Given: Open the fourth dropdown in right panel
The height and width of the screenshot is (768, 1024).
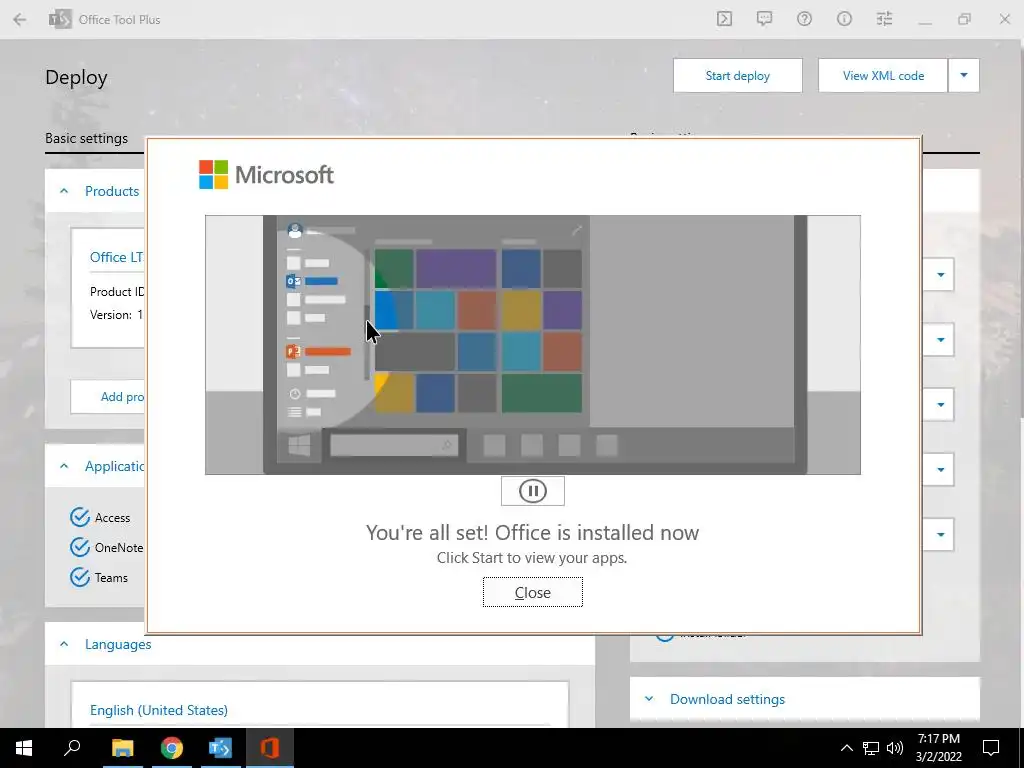Looking at the screenshot, I should click(x=940, y=470).
